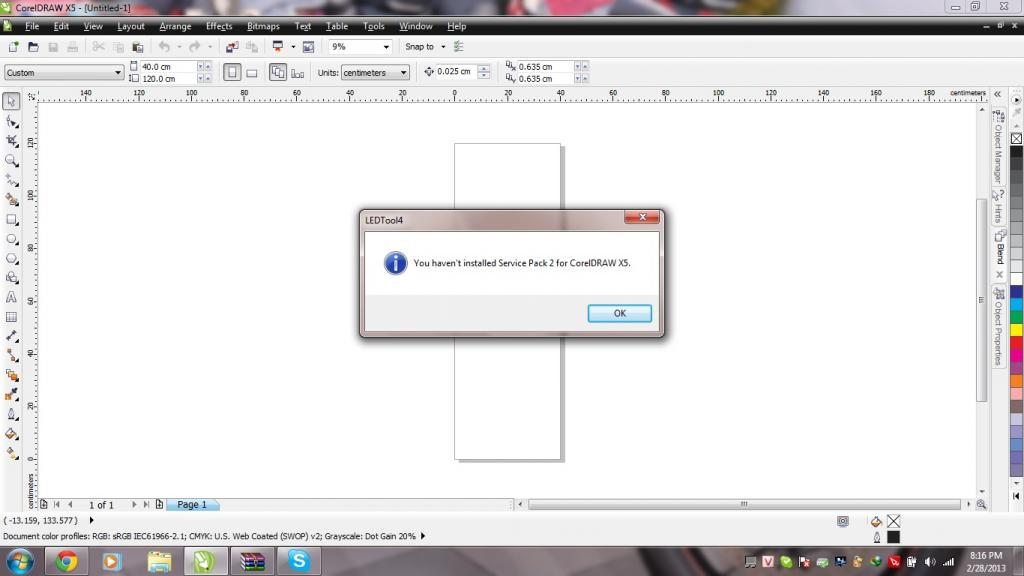Image resolution: width=1024 pixels, height=576 pixels.
Task: Open the Tools menu
Action: pos(374,26)
